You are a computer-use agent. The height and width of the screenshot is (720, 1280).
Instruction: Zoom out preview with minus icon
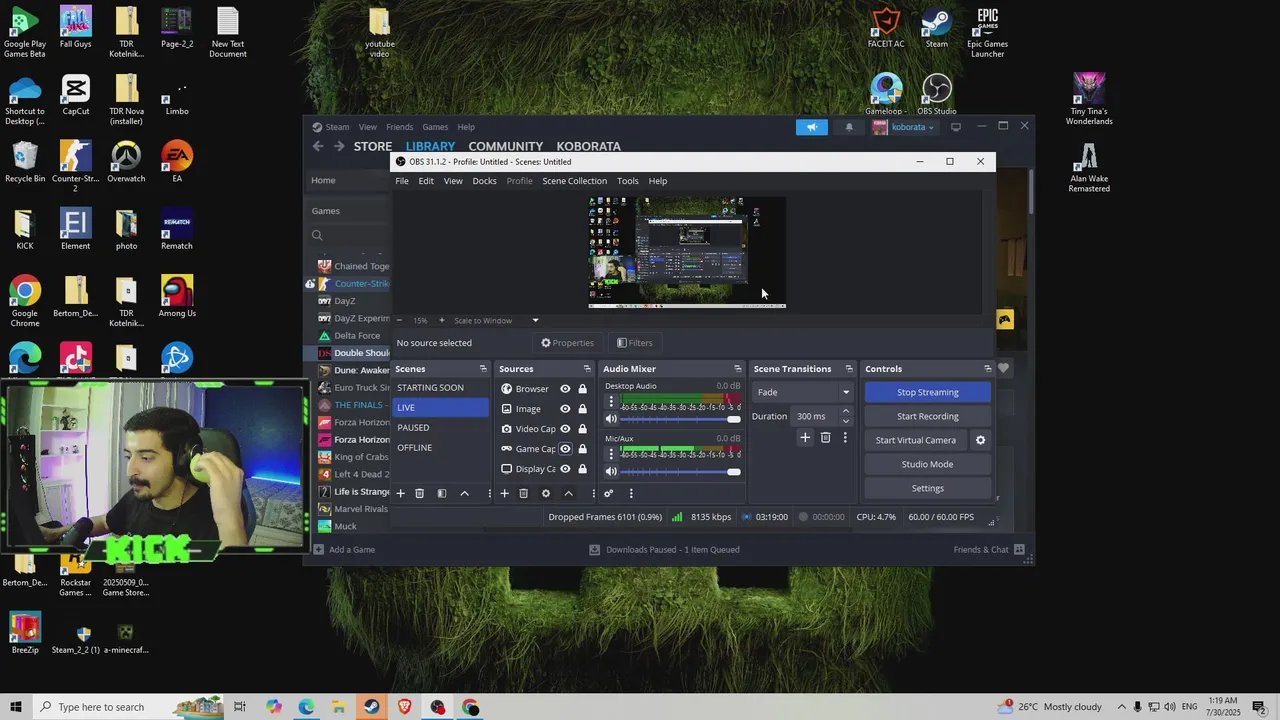coord(400,320)
